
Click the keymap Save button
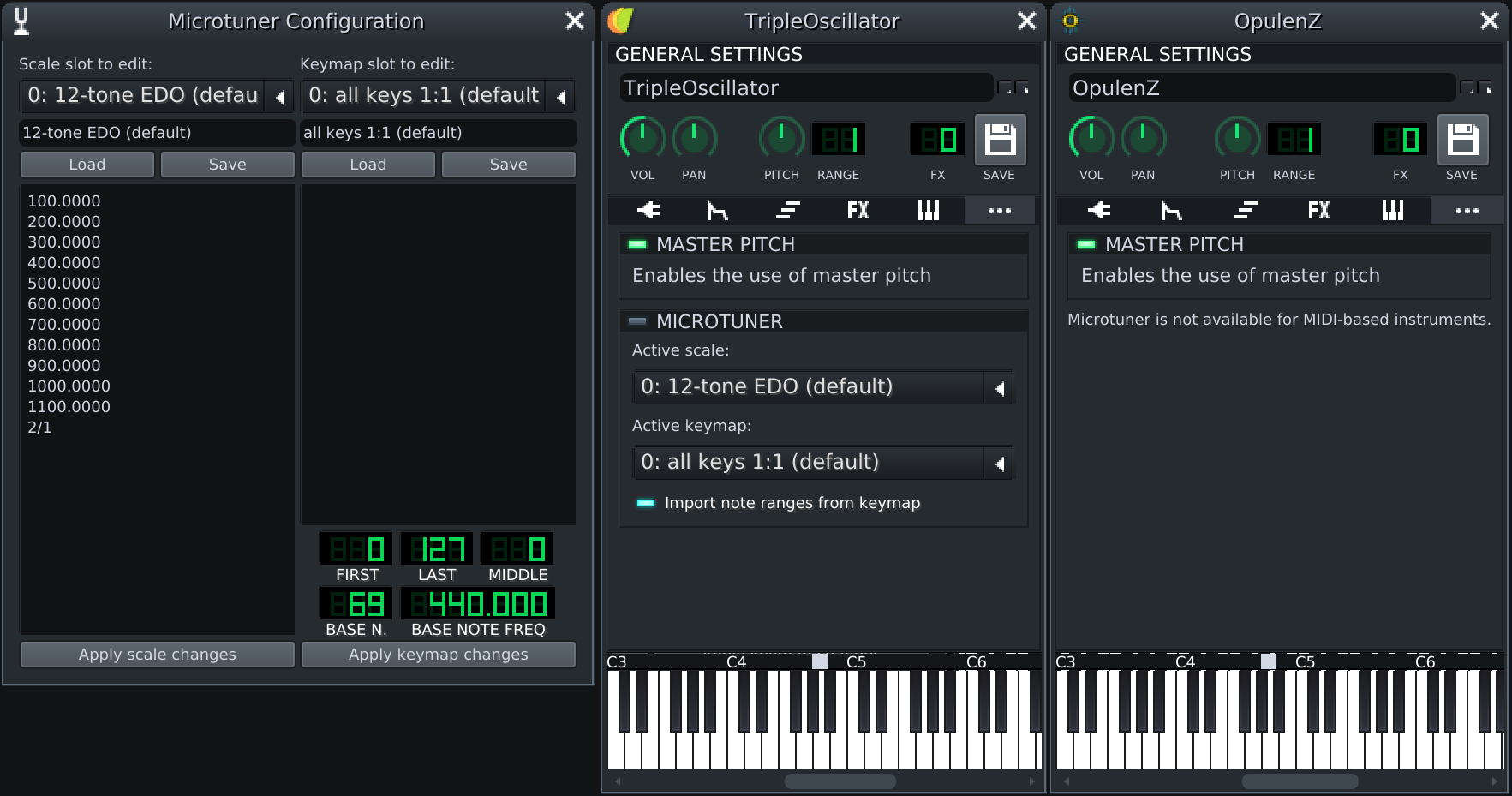[509, 165]
